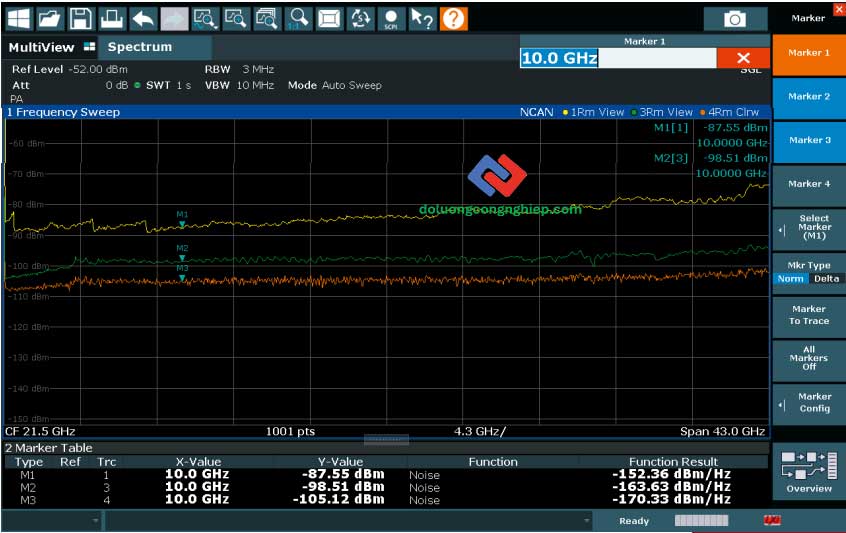Click the multiple zoom icon
The height and width of the screenshot is (533, 846).
point(267,19)
